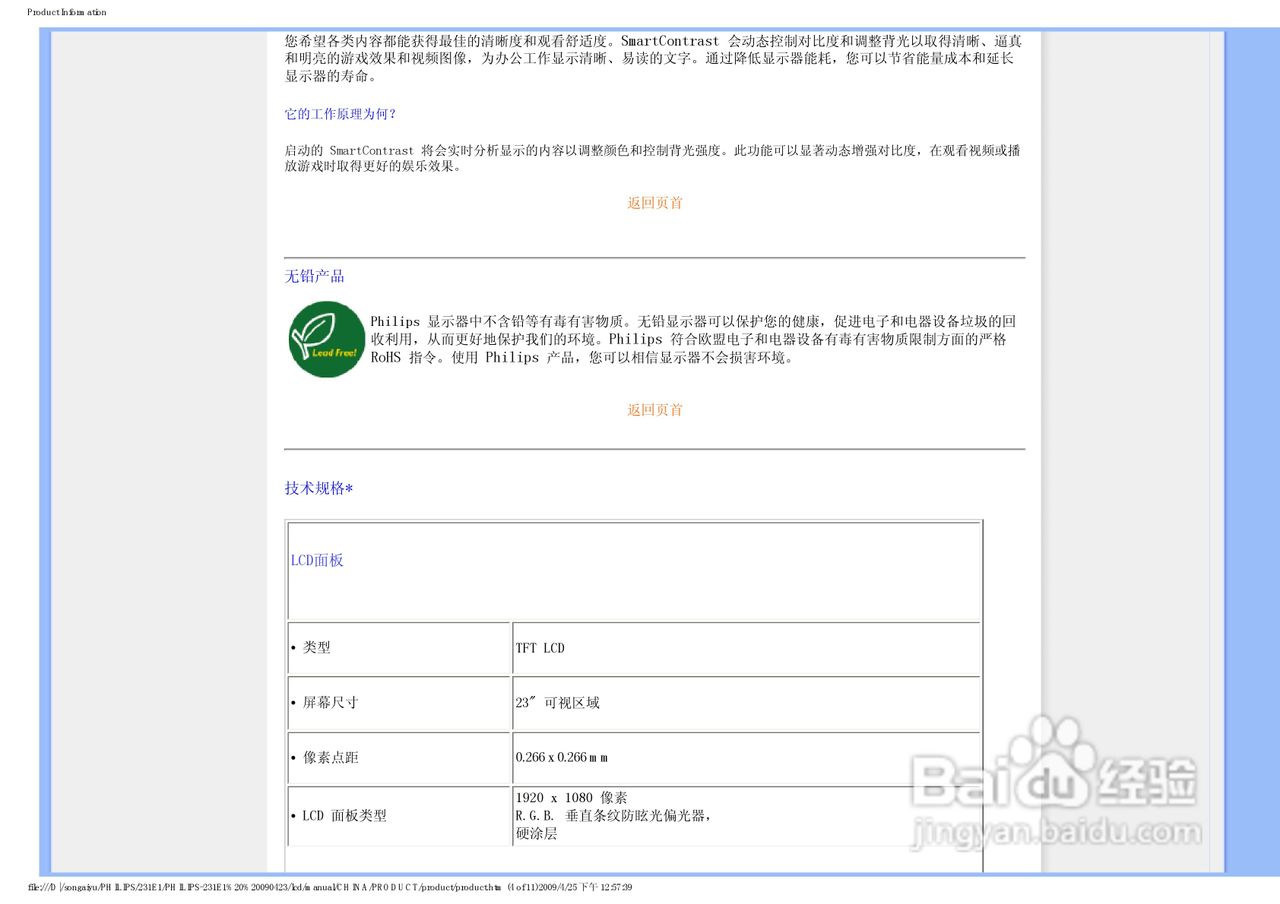The image size is (1280, 904).
Task: Click the 它的工作原理为何？ subheading
Action: pos(341,114)
